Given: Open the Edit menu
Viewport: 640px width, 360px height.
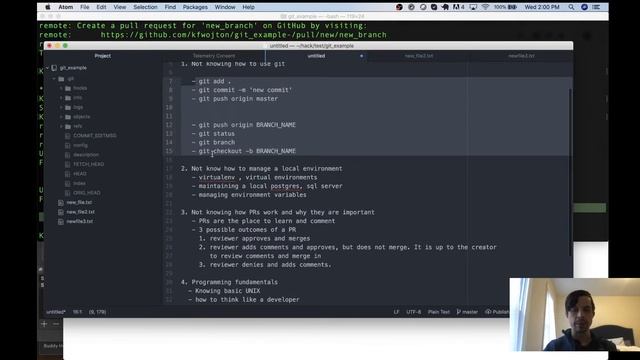Looking at the screenshot, I should (101, 7).
